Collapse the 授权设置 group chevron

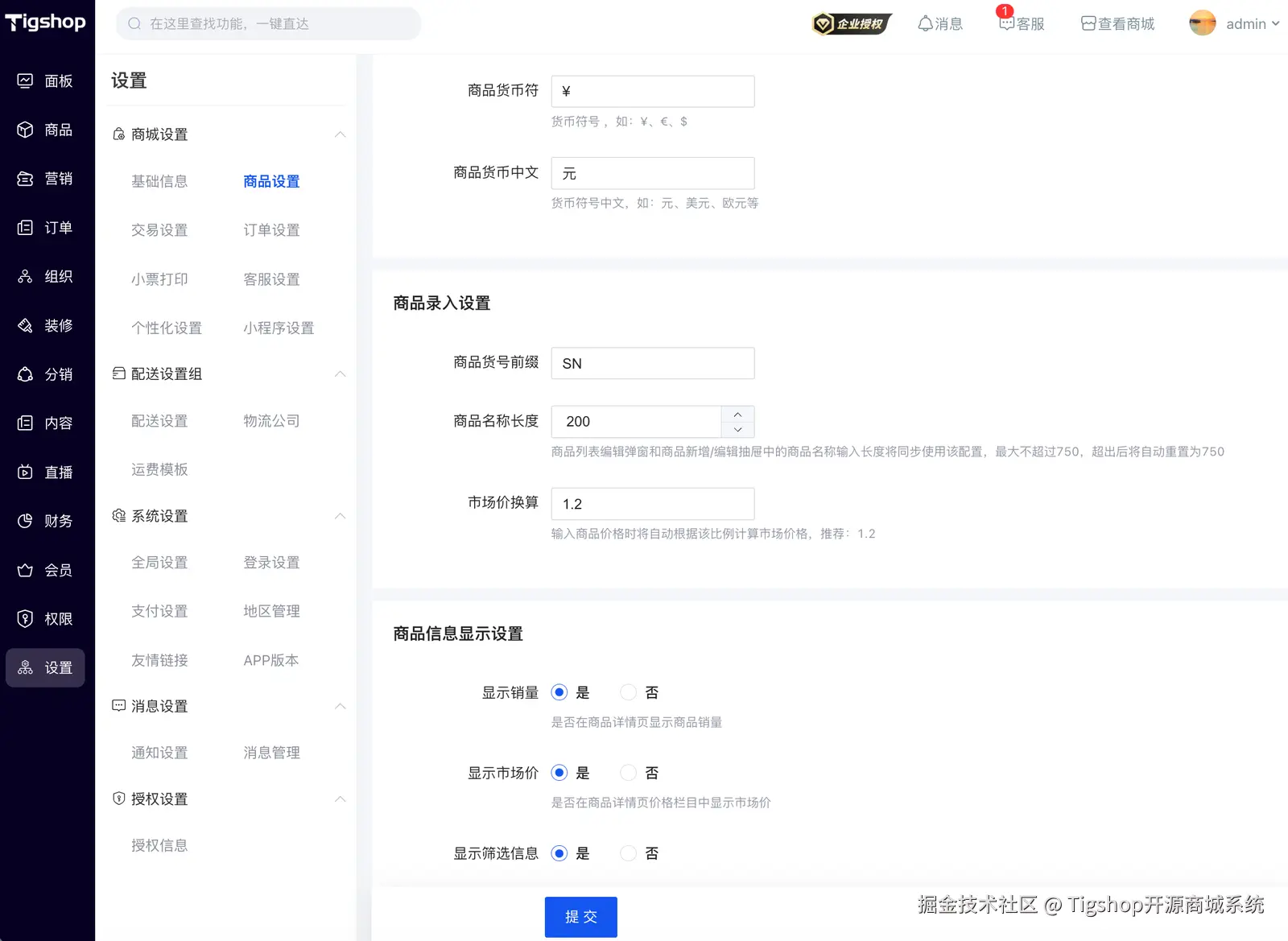pyautogui.click(x=341, y=799)
